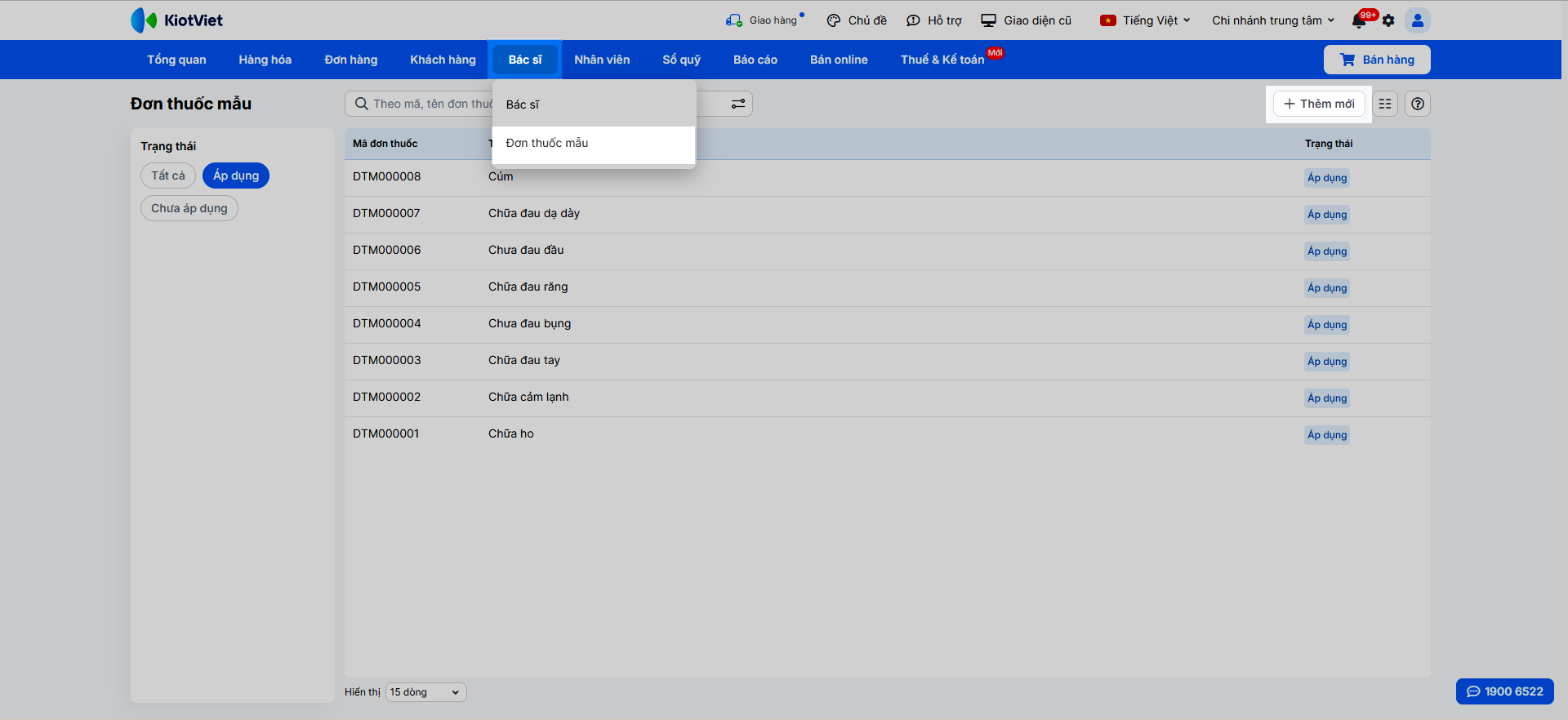Open the Nhân viên menu

point(602,60)
